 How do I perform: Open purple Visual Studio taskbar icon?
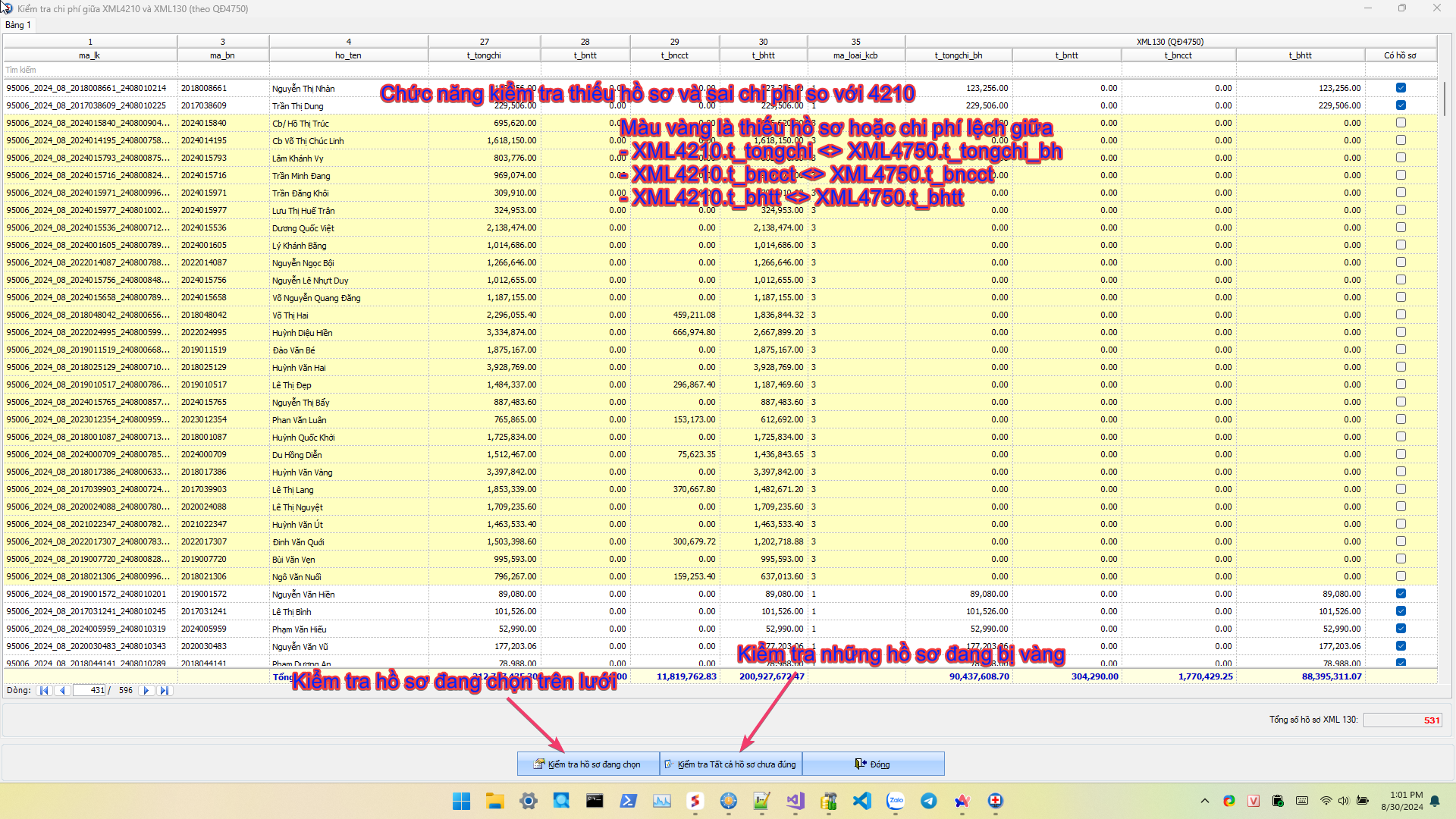[x=795, y=801]
